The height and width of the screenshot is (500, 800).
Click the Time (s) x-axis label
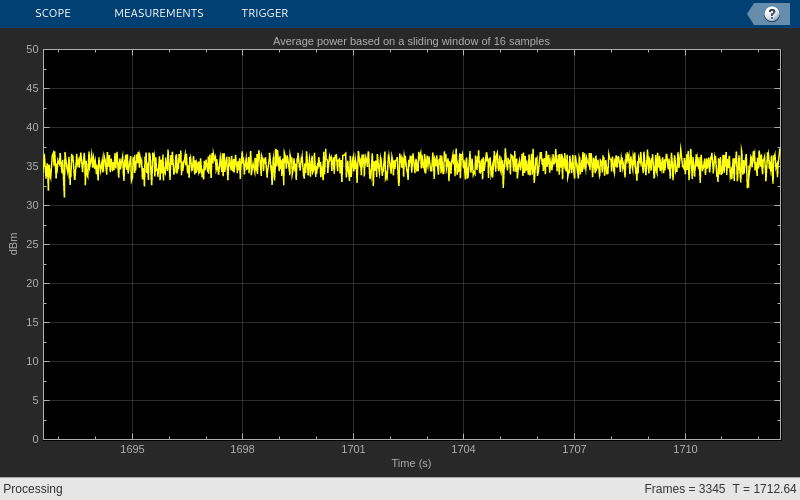(411, 463)
